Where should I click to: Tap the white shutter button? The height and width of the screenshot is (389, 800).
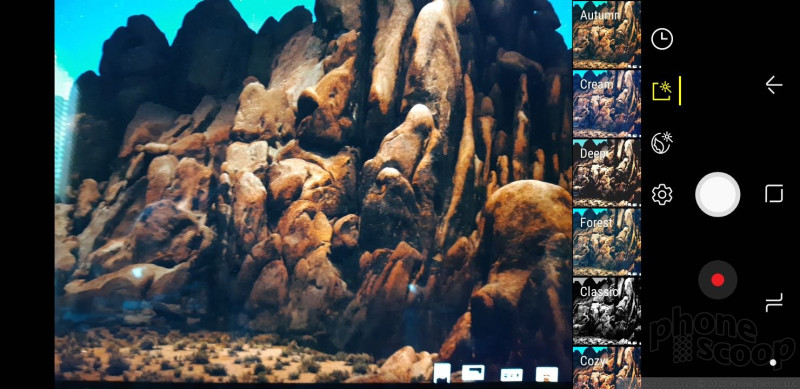[x=717, y=194]
